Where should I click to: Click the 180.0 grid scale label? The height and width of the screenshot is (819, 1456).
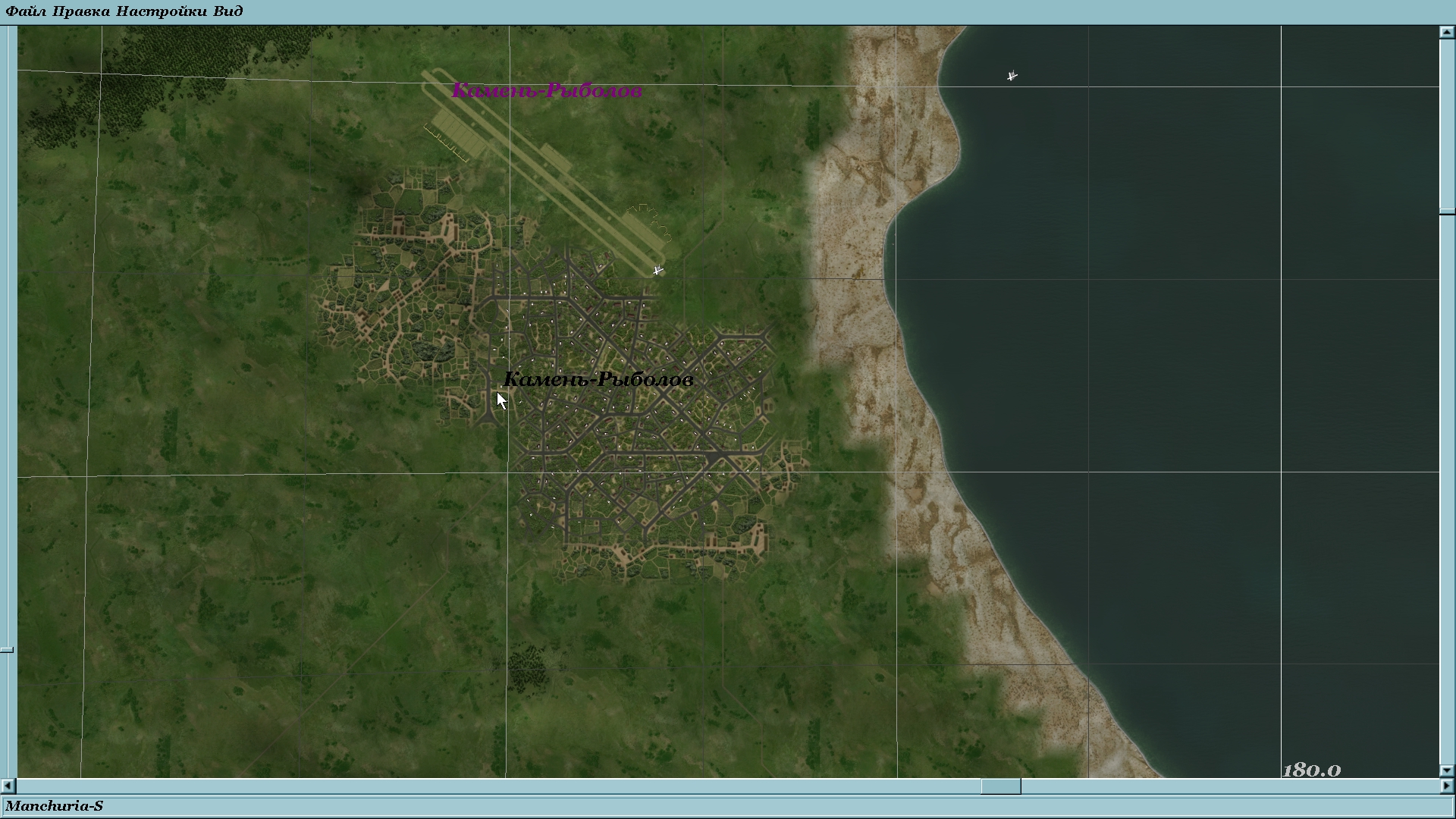1311,770
